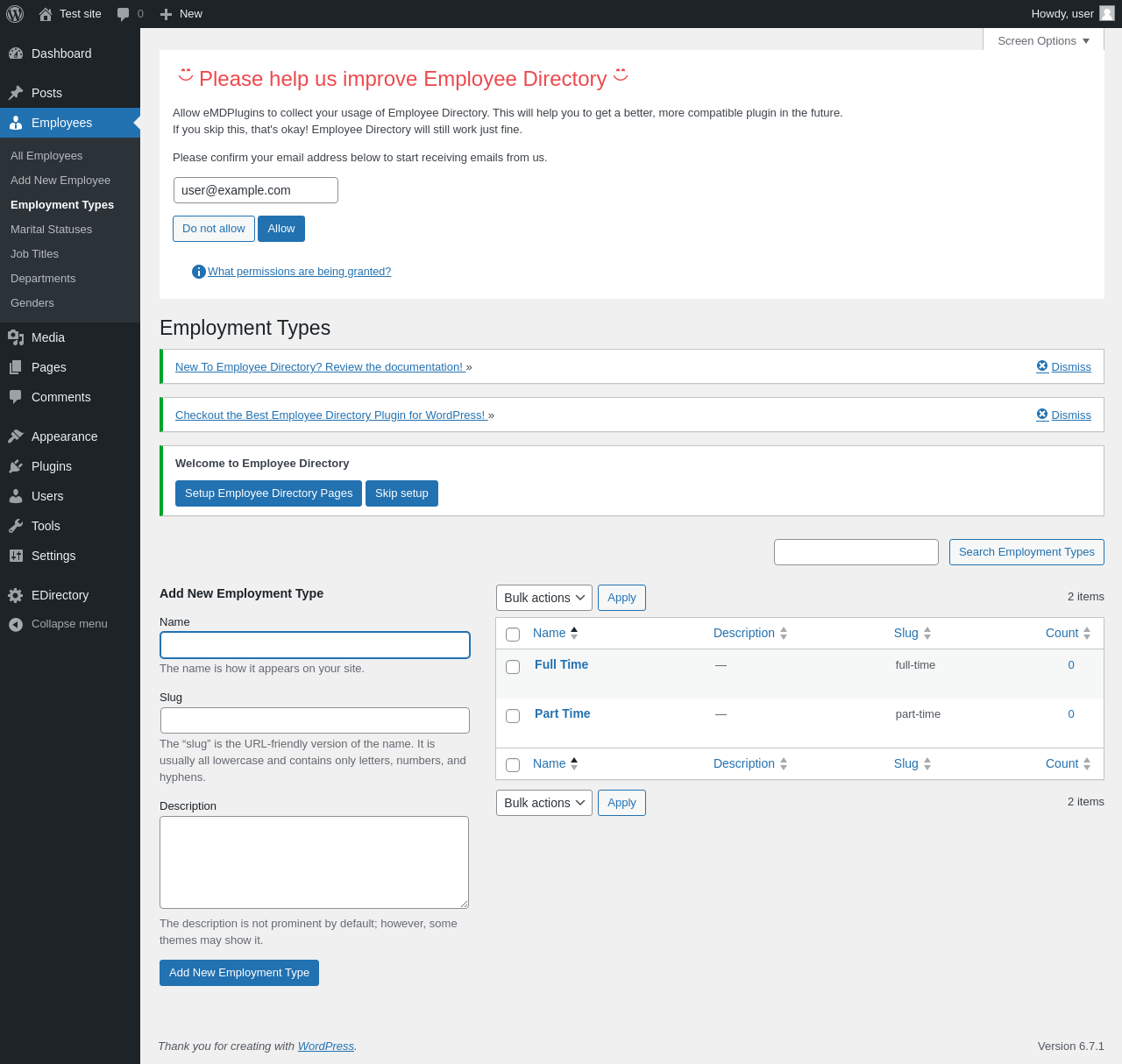The width and height of the screenshot is (1122, 1064).
Task: Check the Full Time row checkbox
Action: 513,667
